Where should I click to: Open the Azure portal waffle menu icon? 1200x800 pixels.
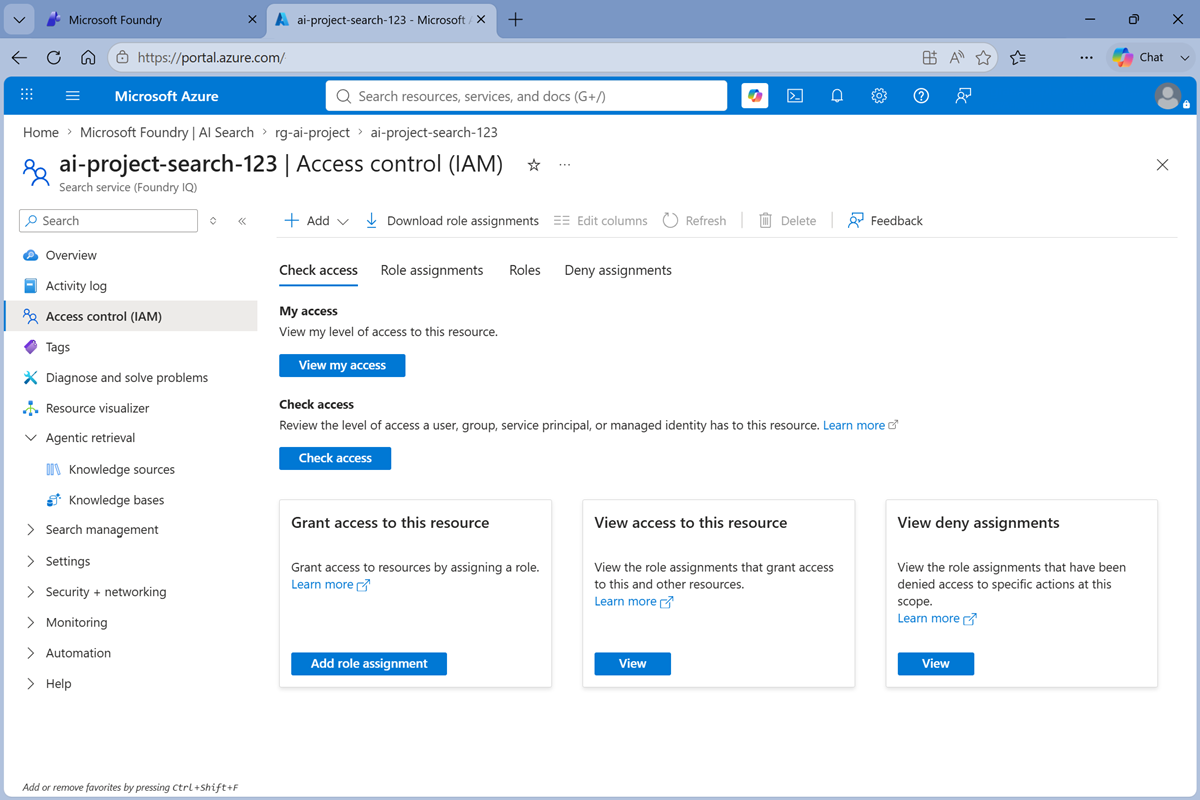tap(27, 95)
